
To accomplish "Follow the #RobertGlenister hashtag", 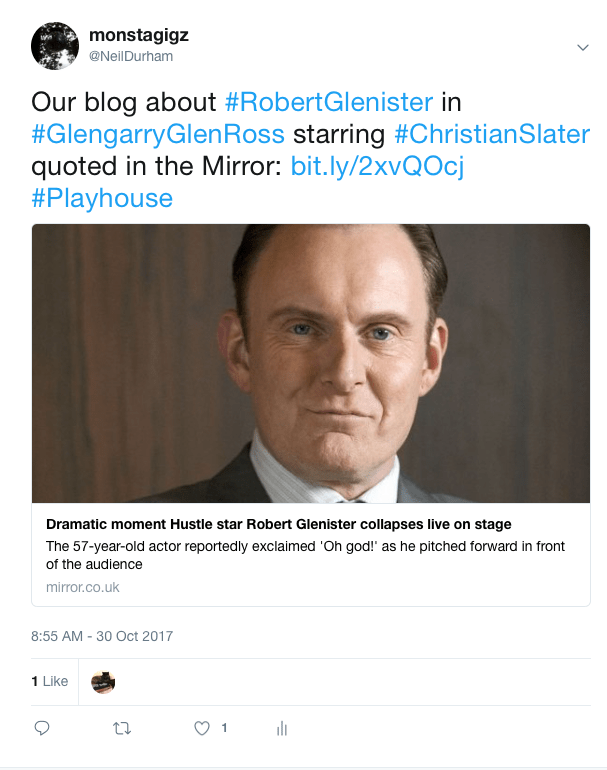I will [328, 102].
